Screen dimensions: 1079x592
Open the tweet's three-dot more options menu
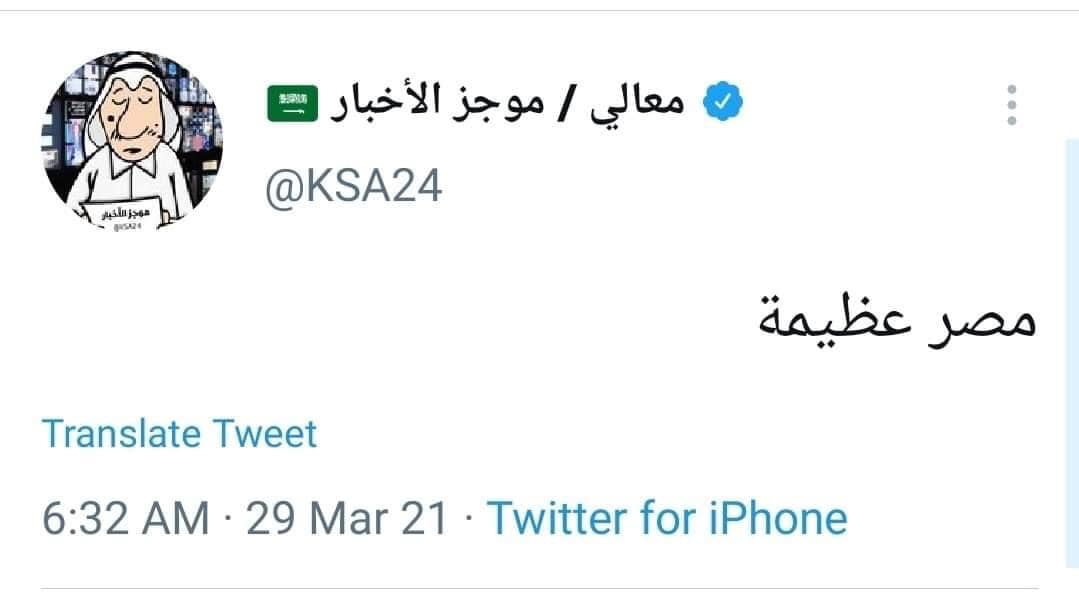[1011, 105]
